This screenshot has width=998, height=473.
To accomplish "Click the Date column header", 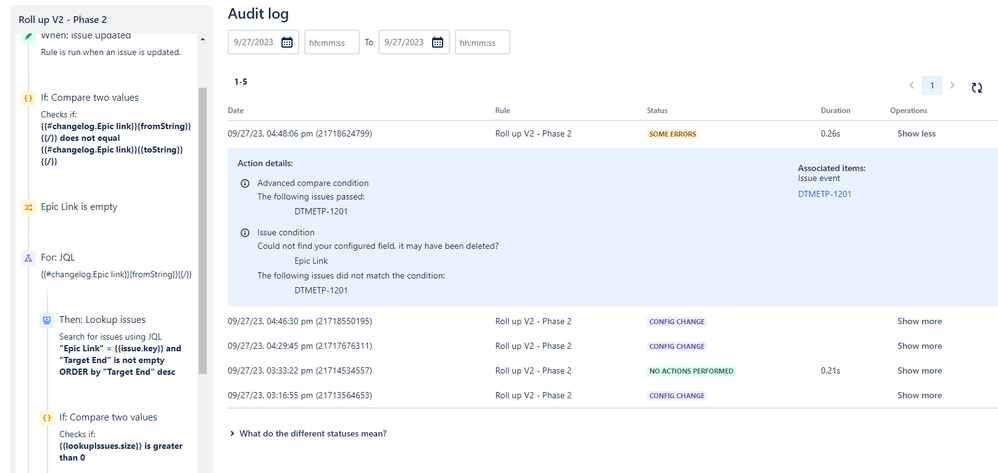I will tap(235, 110).
